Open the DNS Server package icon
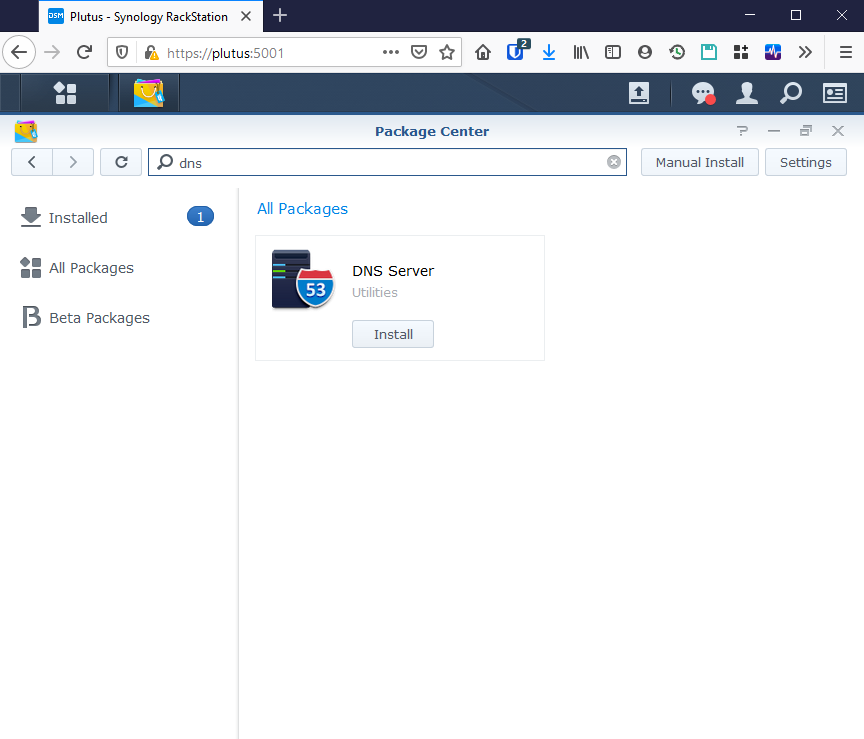Screen dimensions: 864x739 coord(303,279)
